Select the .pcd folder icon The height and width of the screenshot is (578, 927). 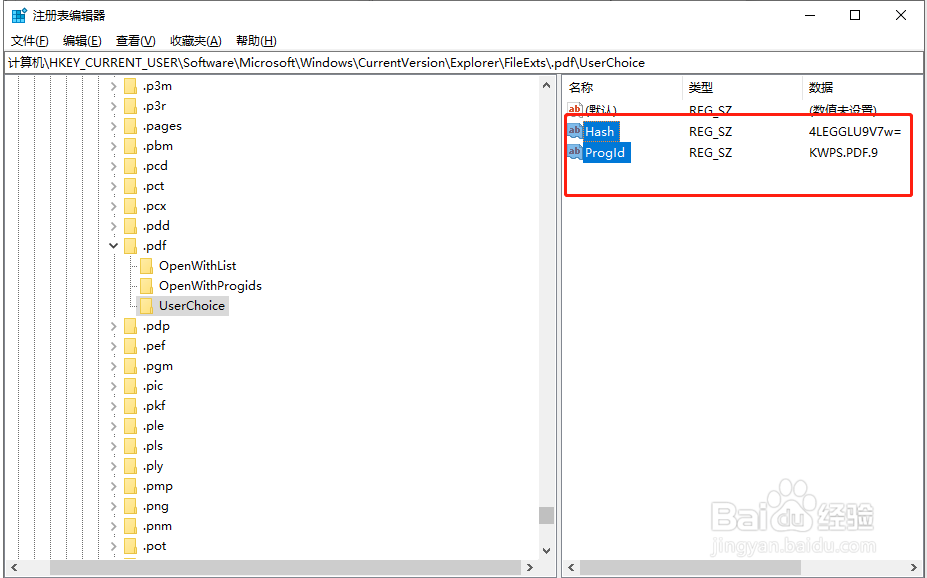[x=131, y=166]
